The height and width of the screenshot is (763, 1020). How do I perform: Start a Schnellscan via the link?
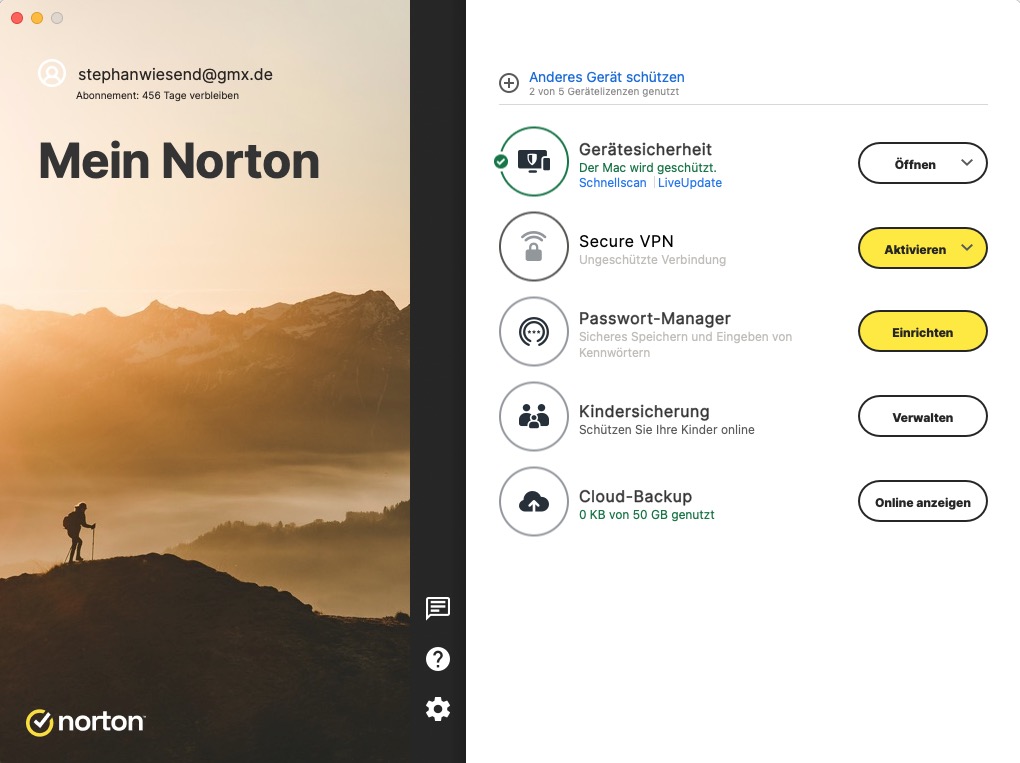click(613, 183)
